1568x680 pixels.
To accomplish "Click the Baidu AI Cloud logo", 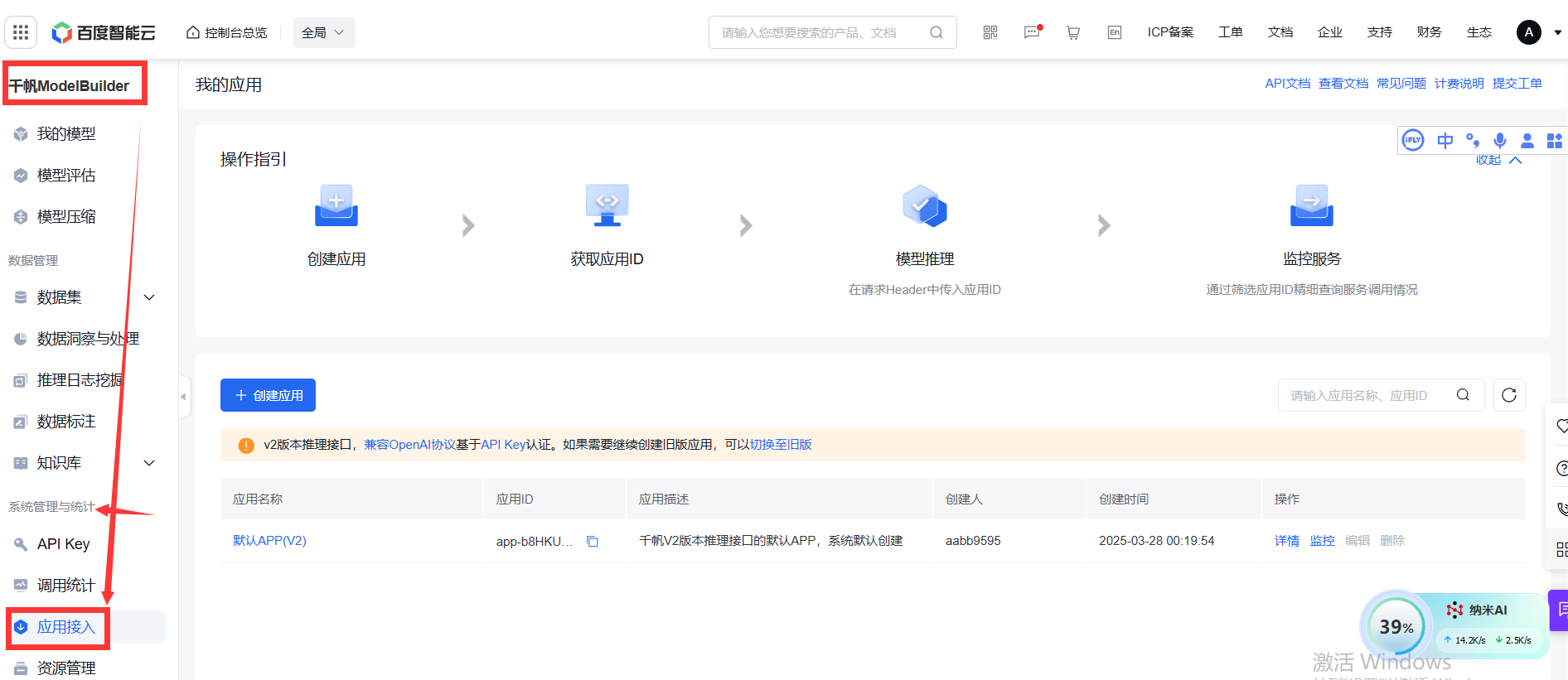I will click(x=104, y=32).
